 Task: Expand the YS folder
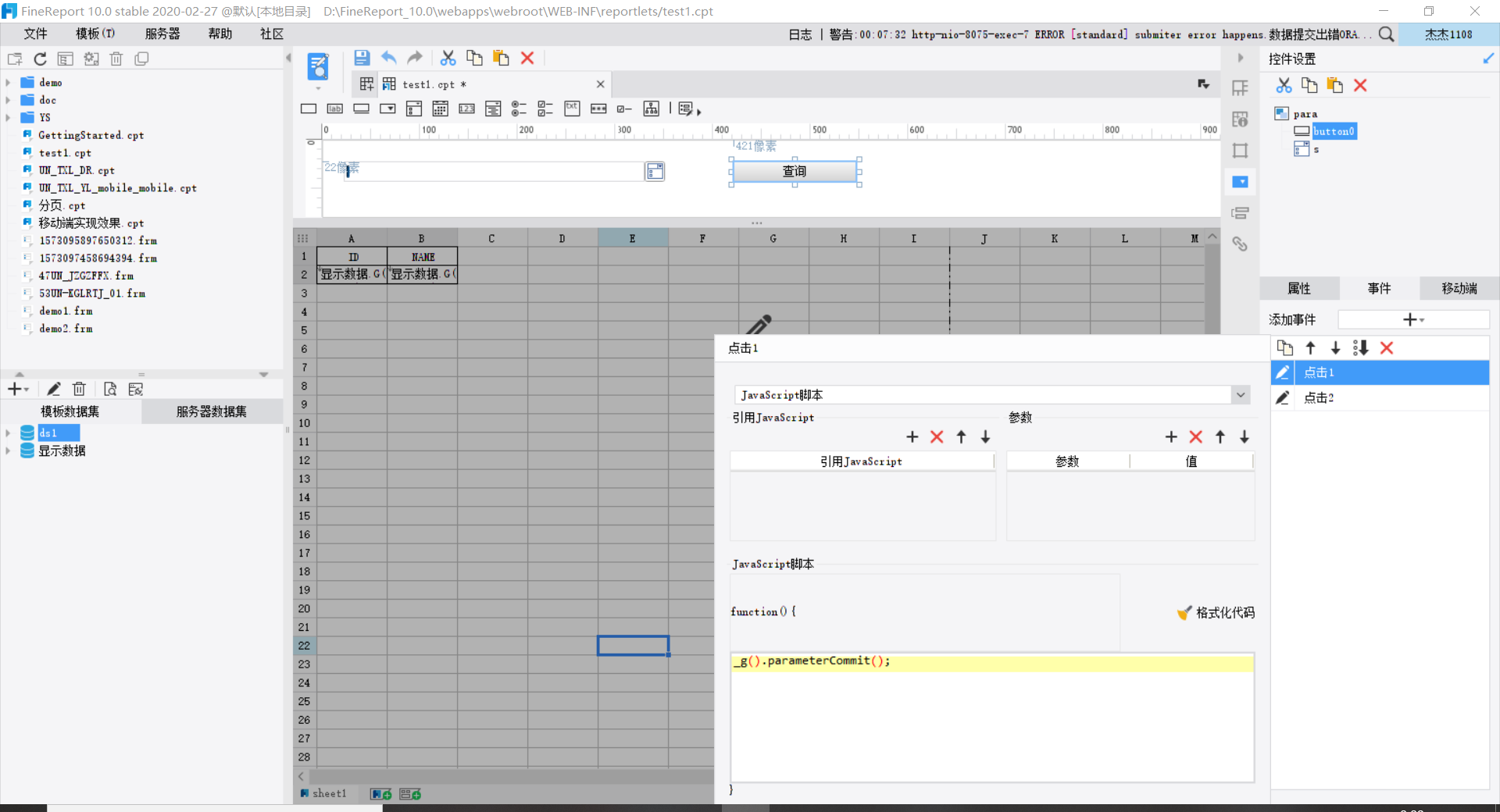8,117
